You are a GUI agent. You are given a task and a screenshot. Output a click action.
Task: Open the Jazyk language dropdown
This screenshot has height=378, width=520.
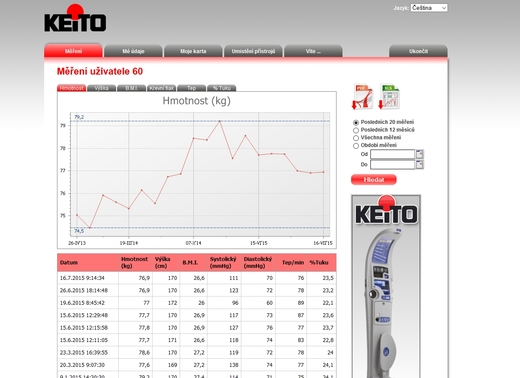[x=429, y=8]
